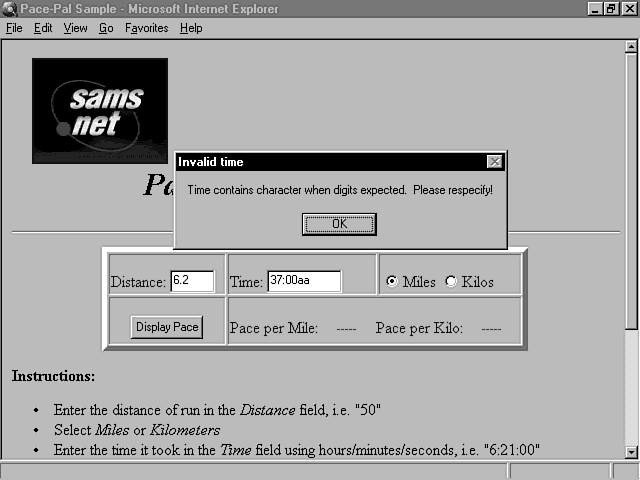
Task: Open the Go menu
Action: pos(106,28)
